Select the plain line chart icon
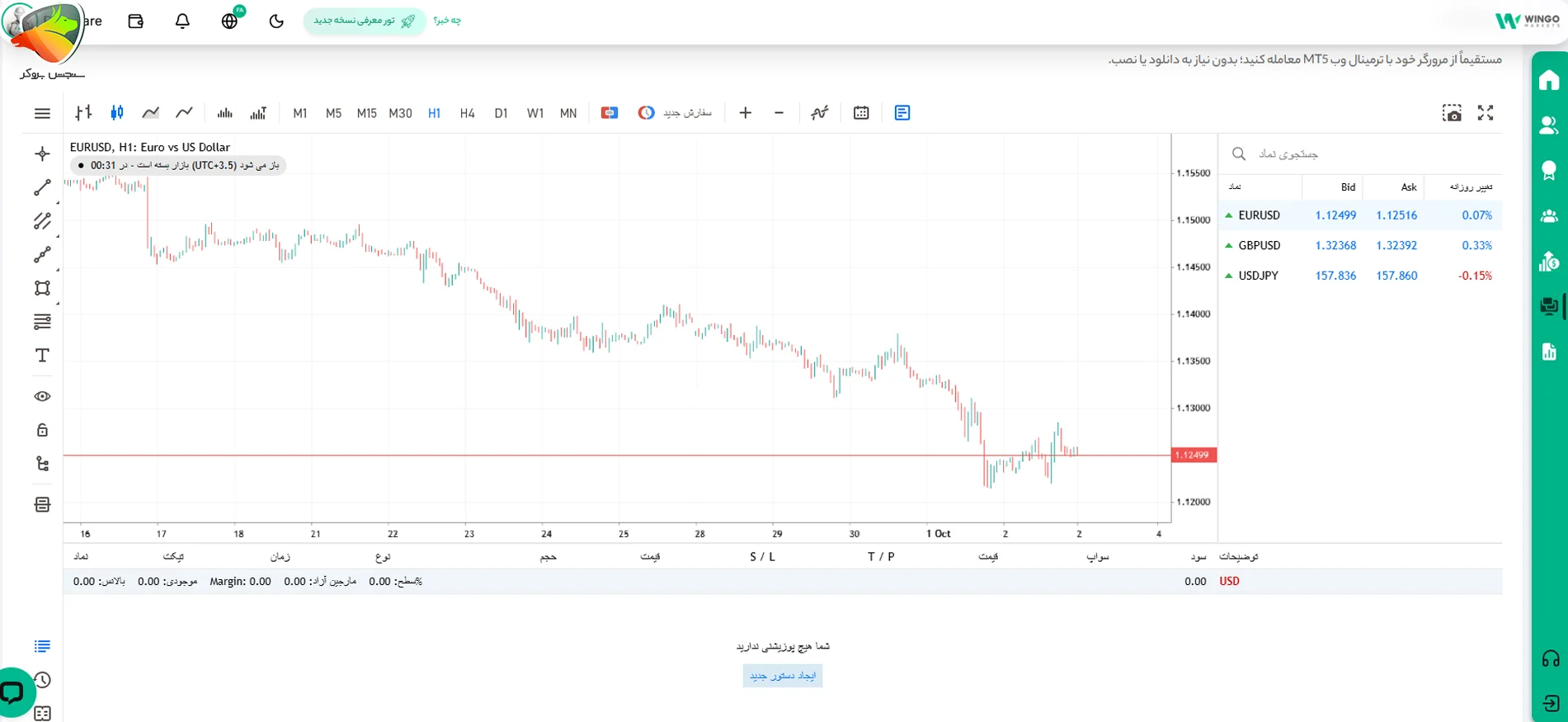 (184, 113)
